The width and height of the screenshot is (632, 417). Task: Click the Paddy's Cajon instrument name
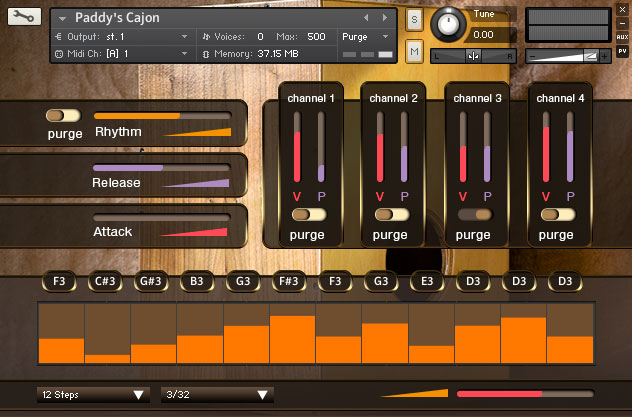[117, 18]
